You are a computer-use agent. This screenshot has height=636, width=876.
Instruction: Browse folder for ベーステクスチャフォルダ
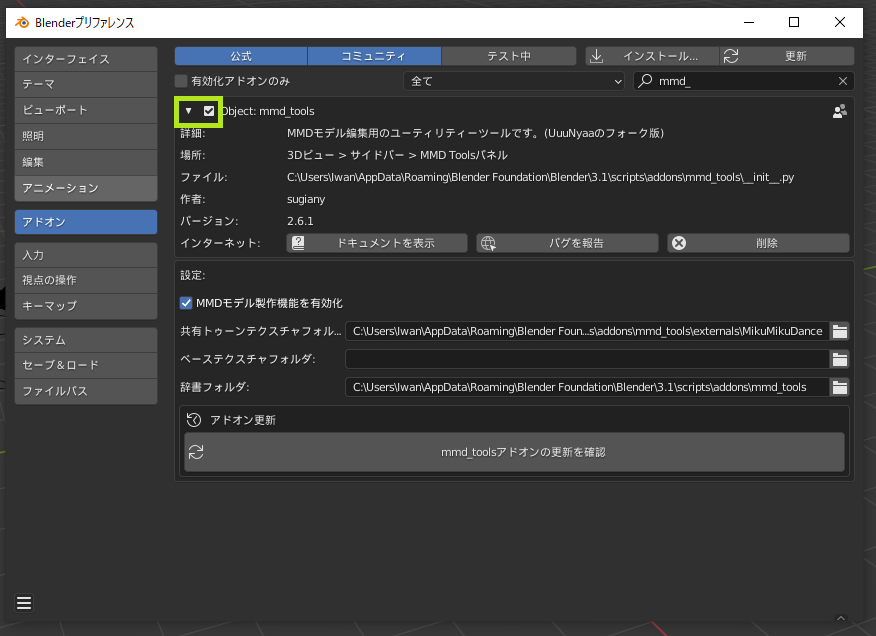pos(840,359)
